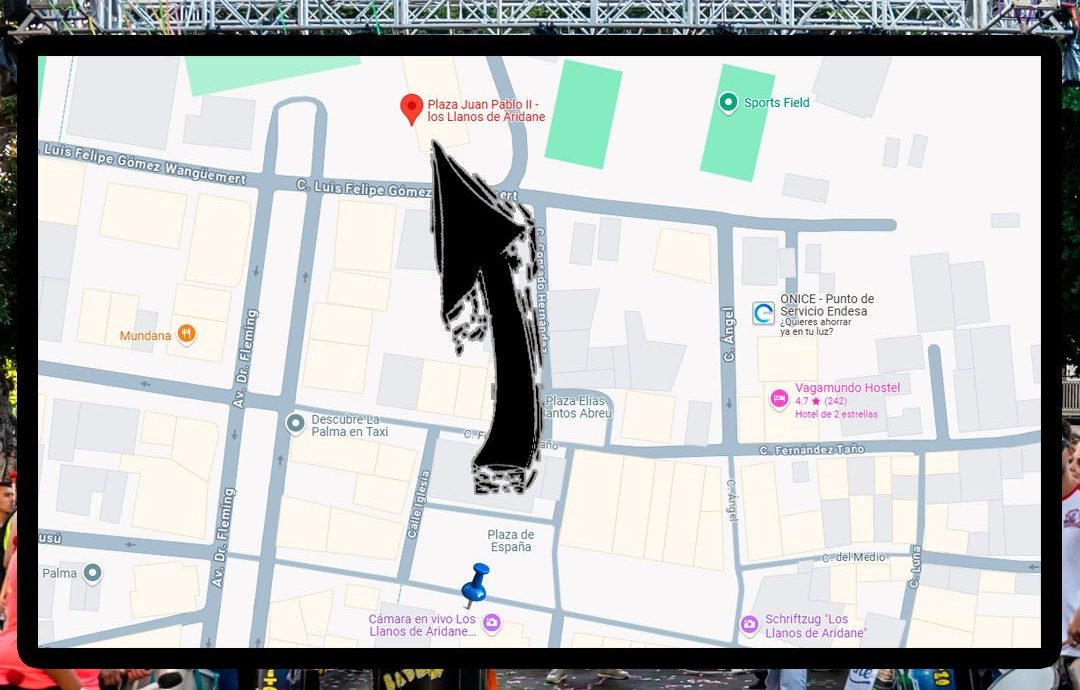Click the Cámara en vivo camera icon
1080x690 pixels.
[491, 624]
